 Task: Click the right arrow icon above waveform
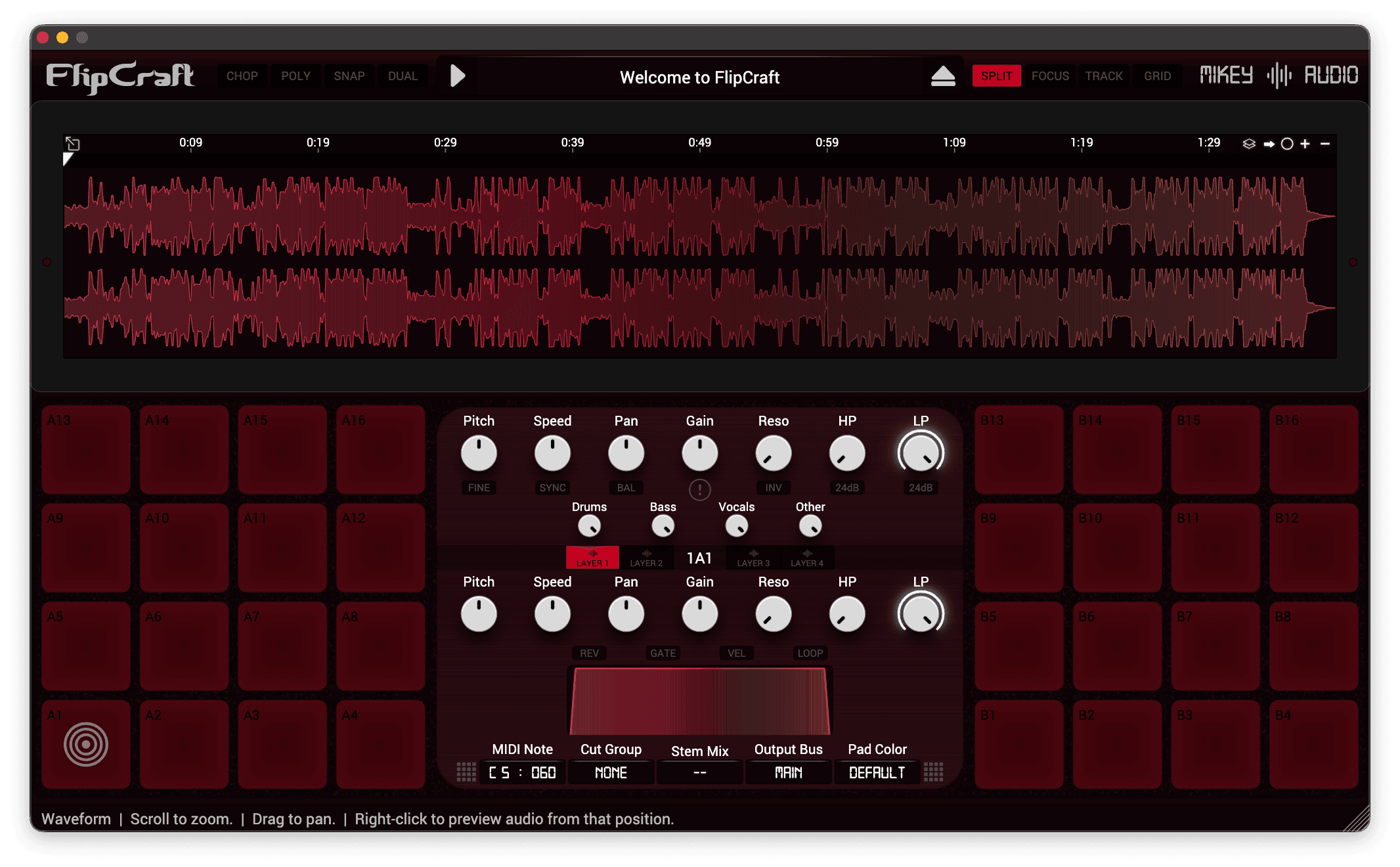pos(1269,144)
